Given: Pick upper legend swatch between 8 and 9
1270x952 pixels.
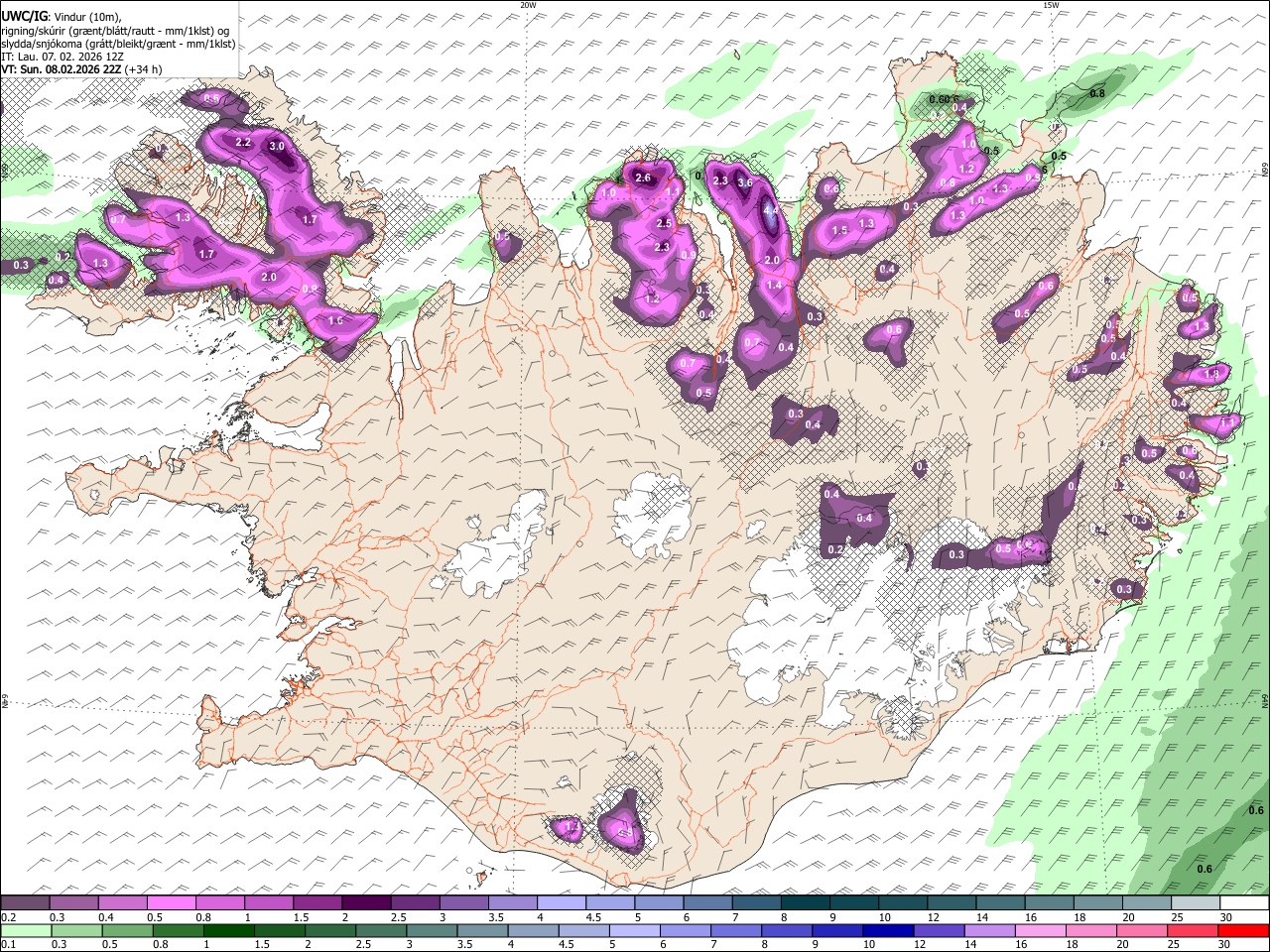Looking at the screenshot, I should (x=806, y=902).
